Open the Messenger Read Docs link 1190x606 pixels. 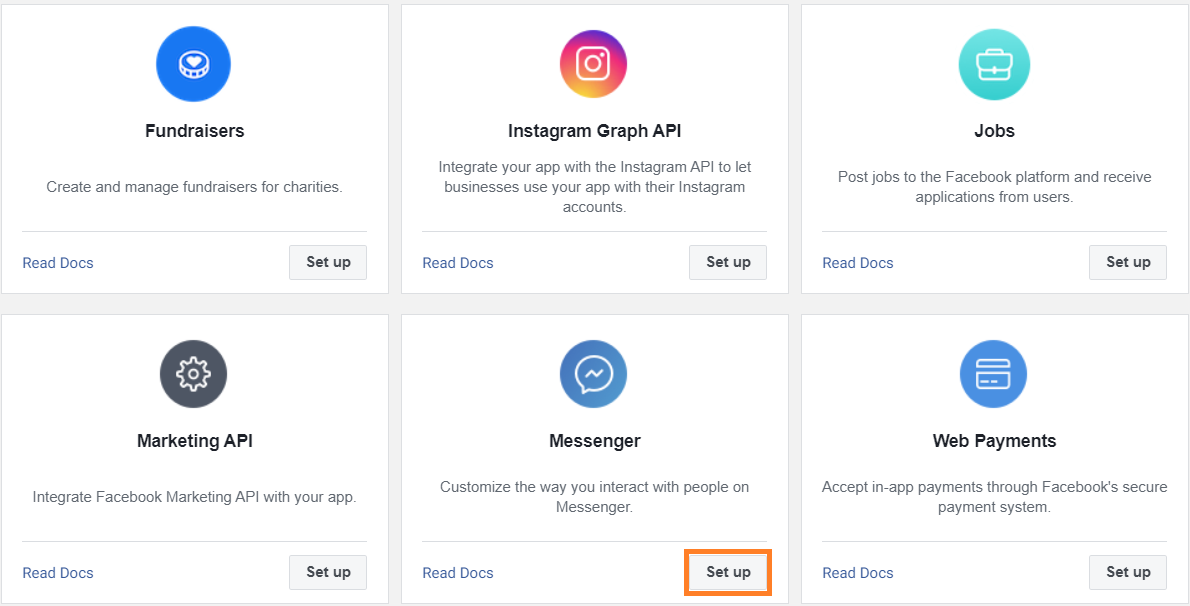point(458,573)
